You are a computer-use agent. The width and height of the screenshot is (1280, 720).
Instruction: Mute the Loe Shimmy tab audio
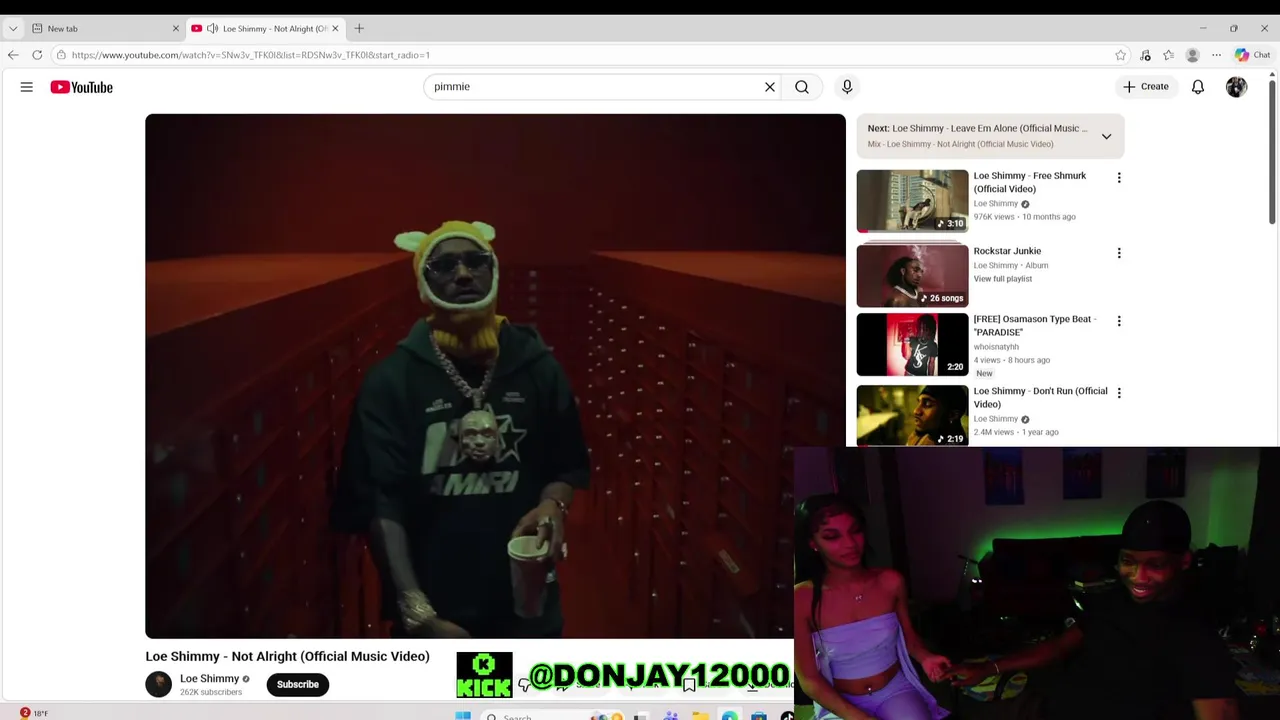(212, 28)
